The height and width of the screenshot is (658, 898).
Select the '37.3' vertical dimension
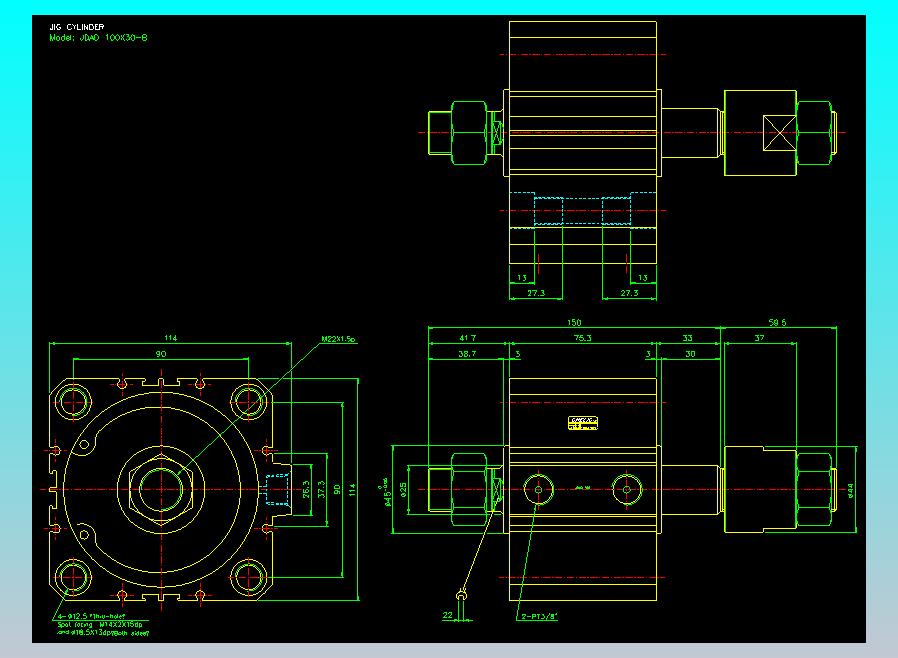pos(321,489)
